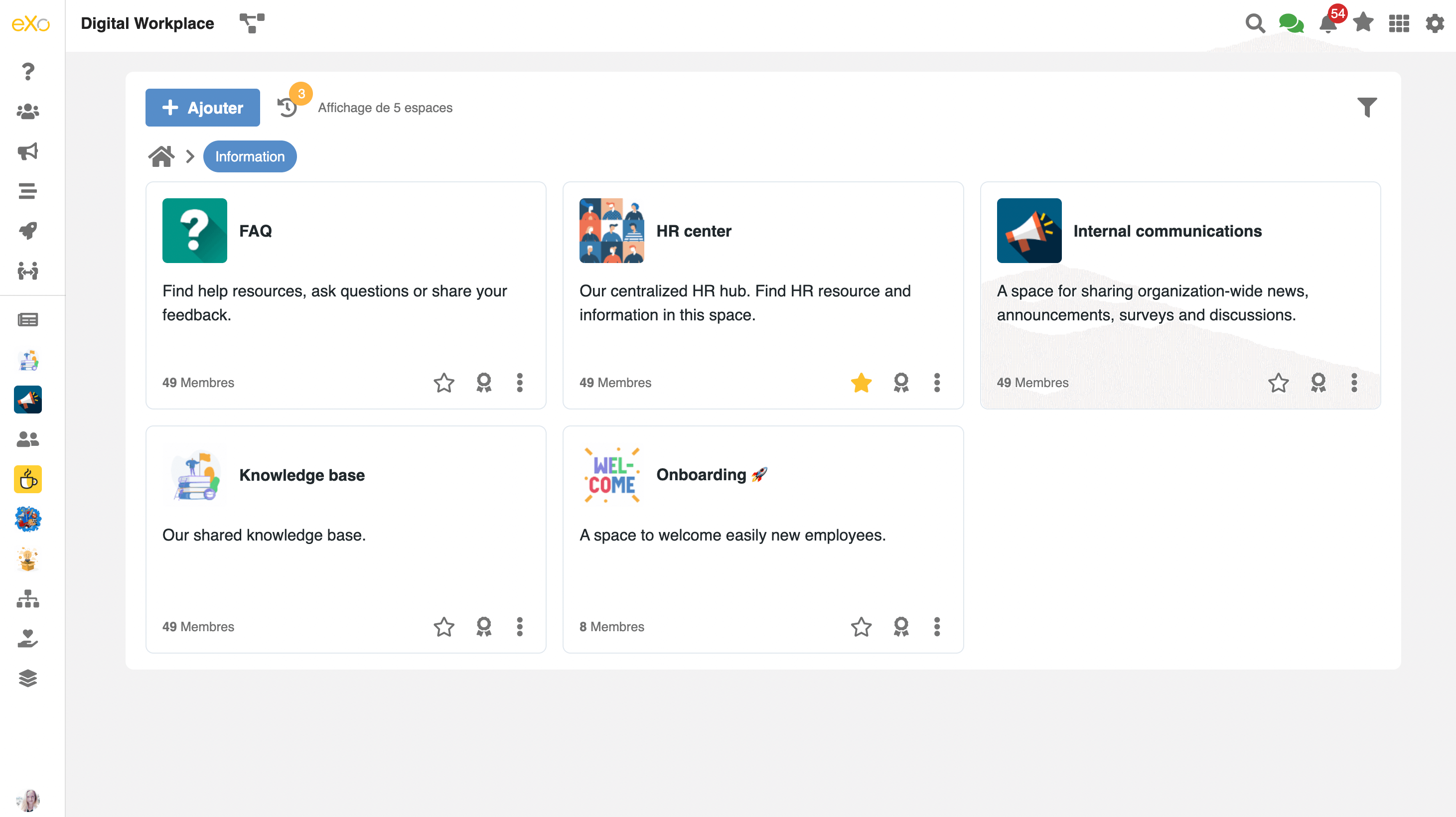
Task: Click the question mark sidebar icon
Action: [x=28, y=71]
